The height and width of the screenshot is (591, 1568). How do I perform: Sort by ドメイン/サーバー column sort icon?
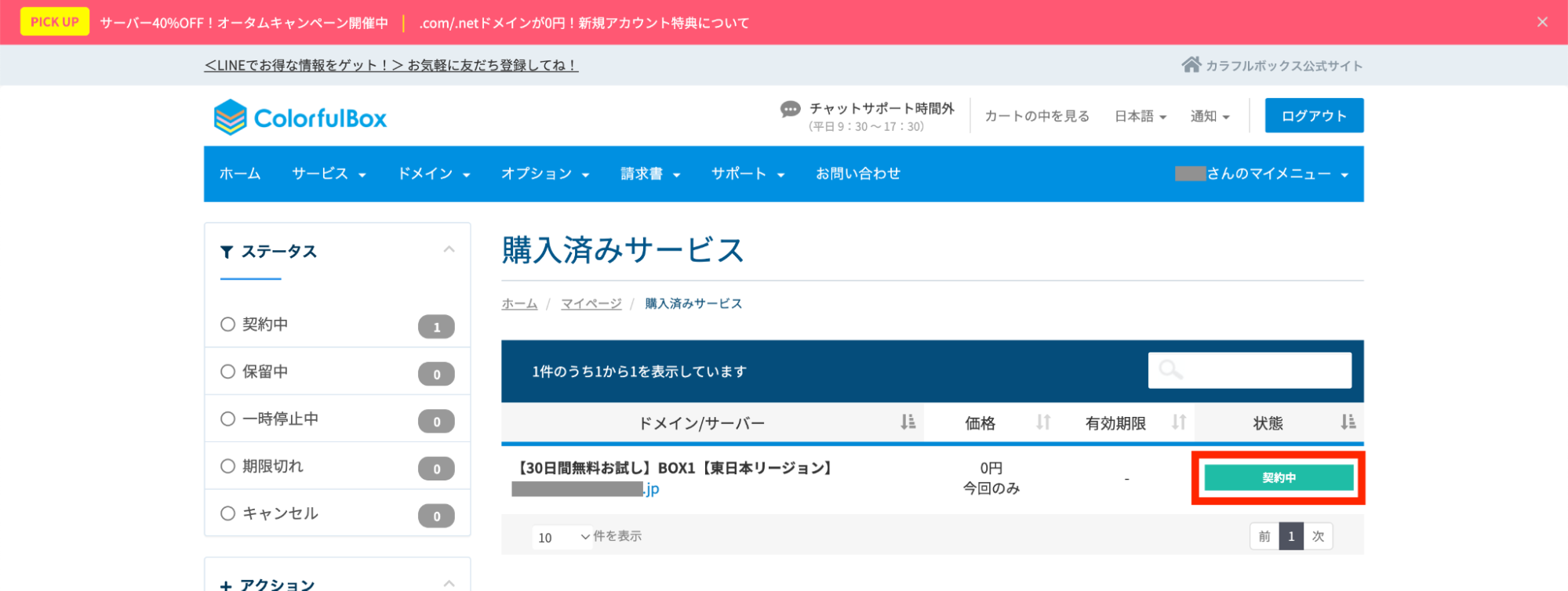[908, 422]
